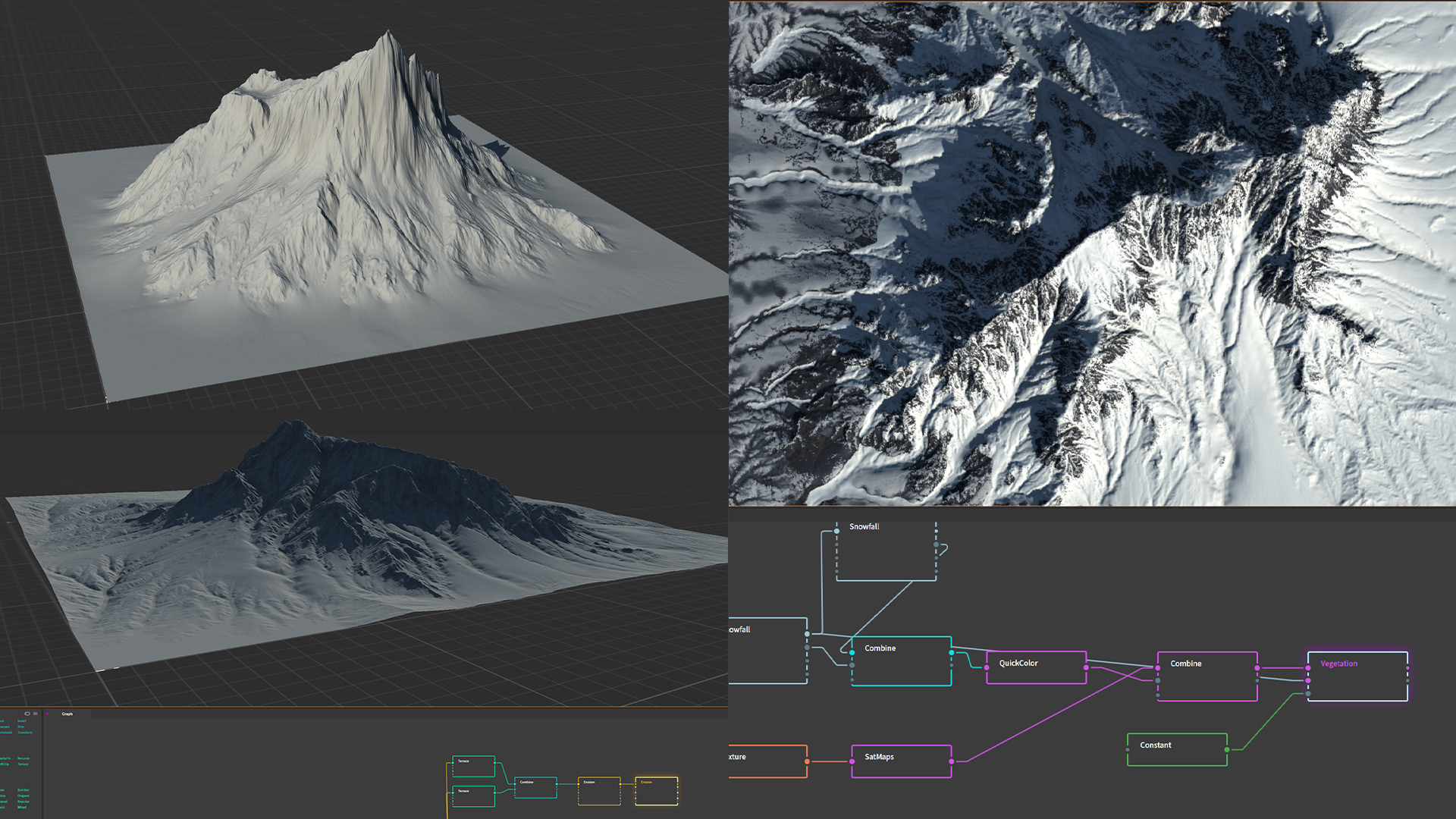Choose Recurve from the toolbox list

pos(24,758)
